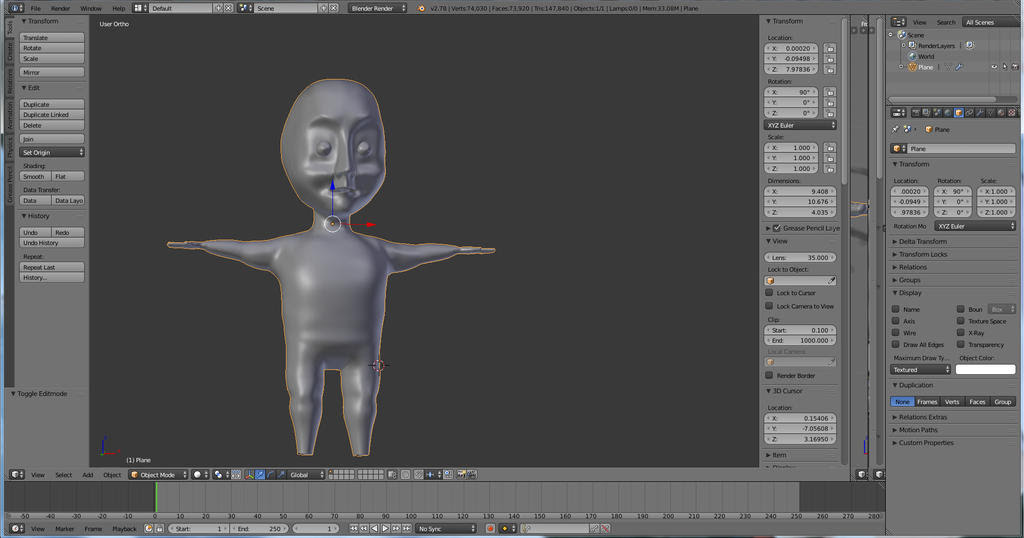Open the outliner editor type icon
The width and height of the screenshot is (1024, 538).
pyautogui.click(x=899, y=22)
